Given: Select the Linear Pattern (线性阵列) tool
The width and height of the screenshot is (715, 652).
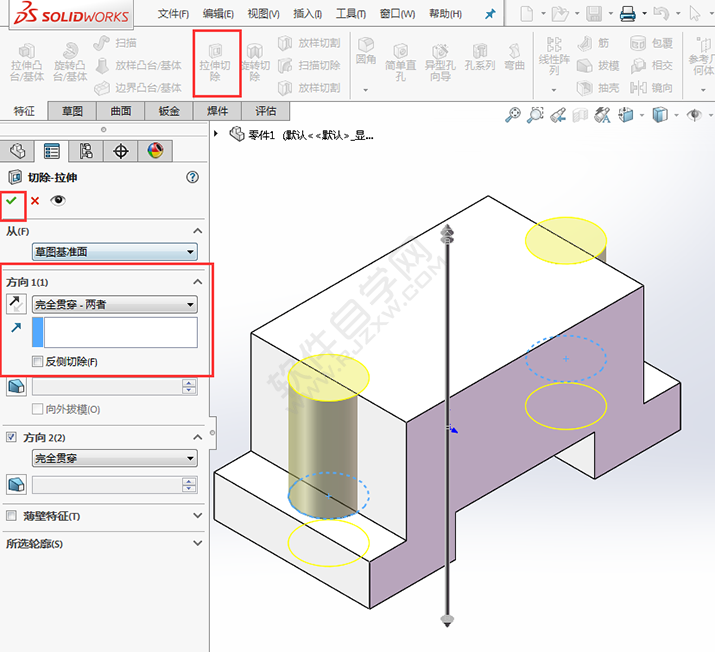Looking at the screenshot, I should (554, 57).
